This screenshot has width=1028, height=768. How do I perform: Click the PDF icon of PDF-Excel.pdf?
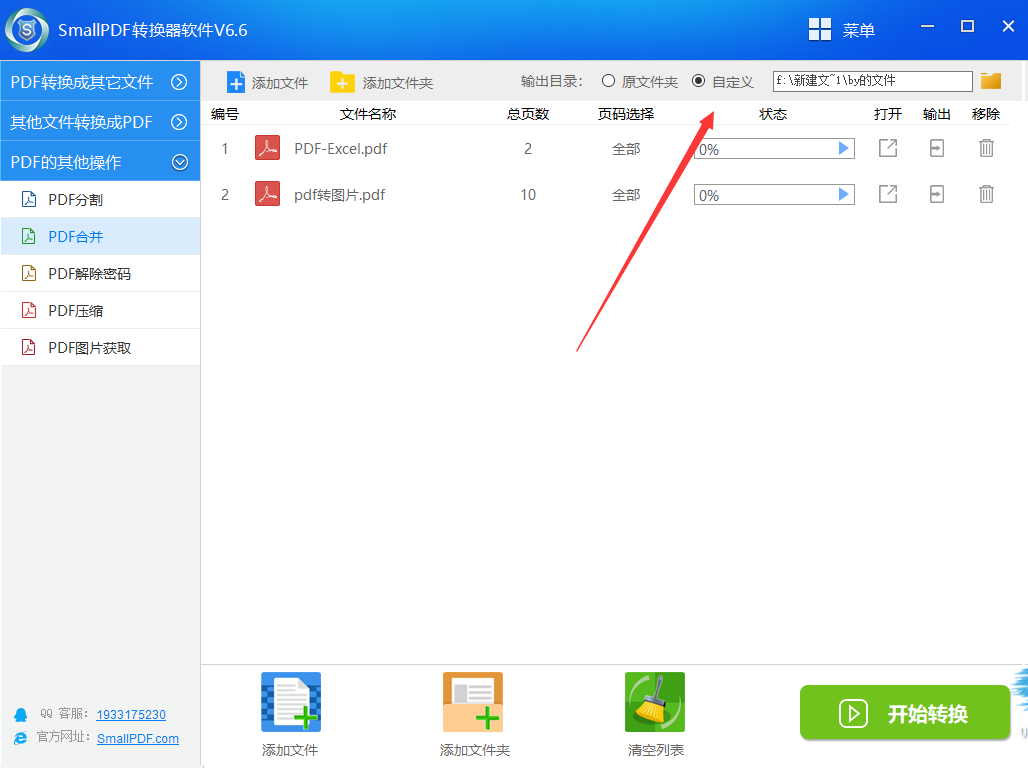267,148
